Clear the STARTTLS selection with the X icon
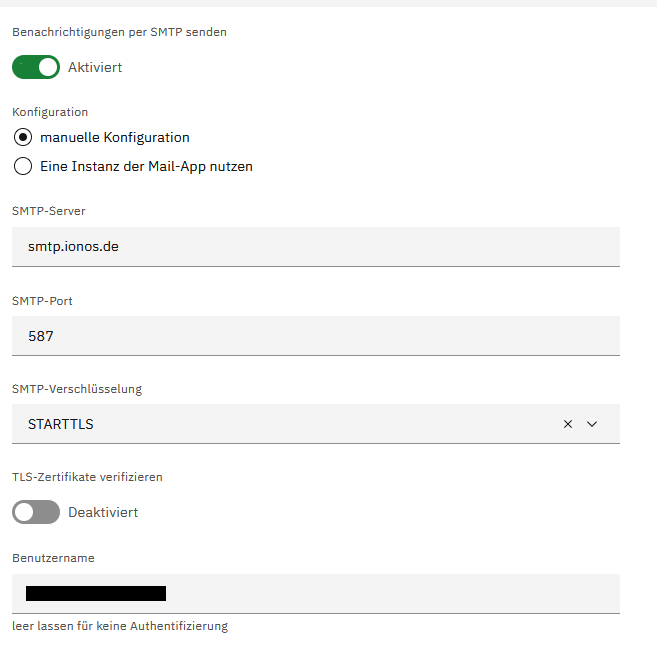 tap(568, 424)
